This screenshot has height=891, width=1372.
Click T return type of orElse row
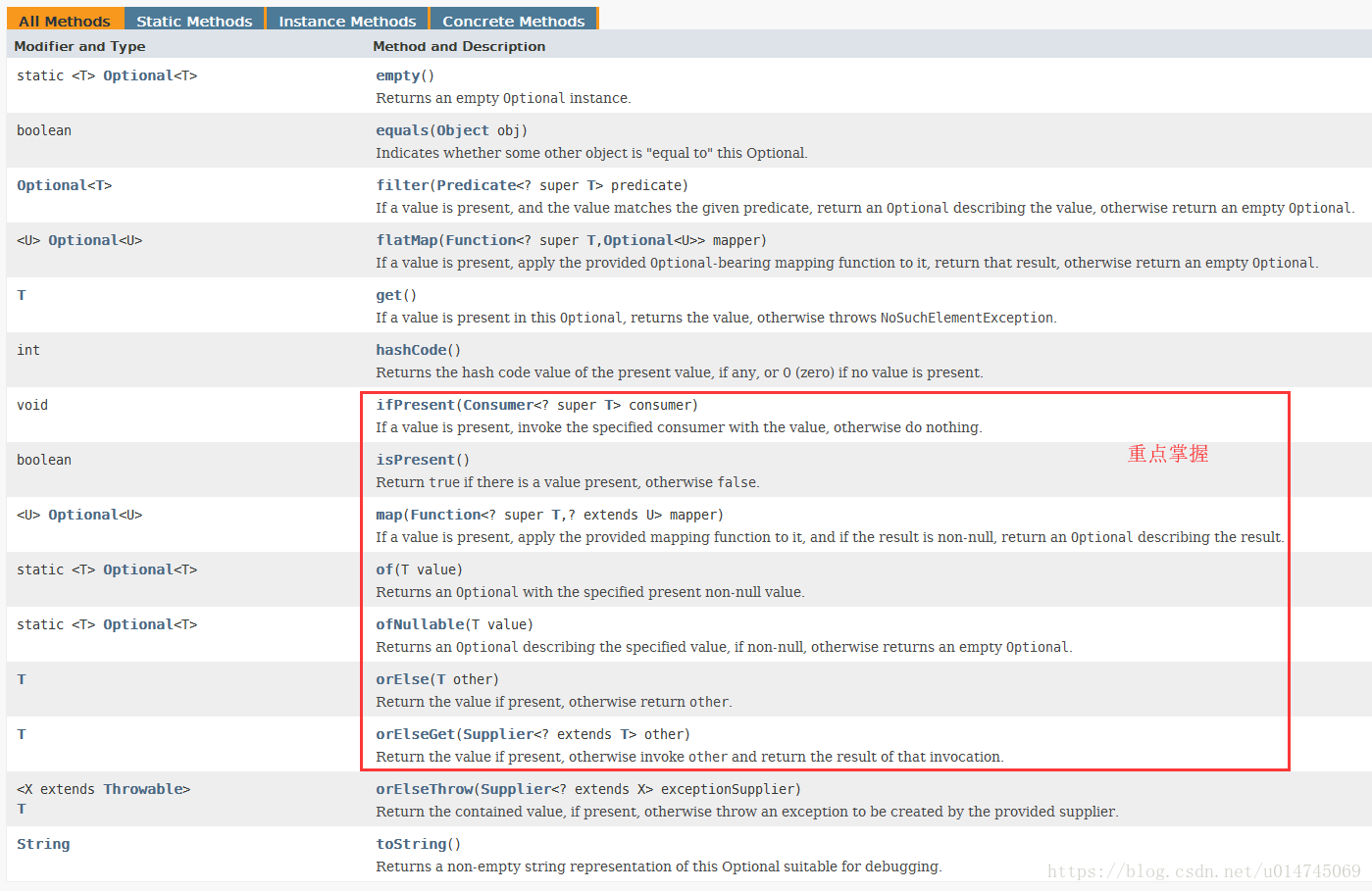[22, 679]
